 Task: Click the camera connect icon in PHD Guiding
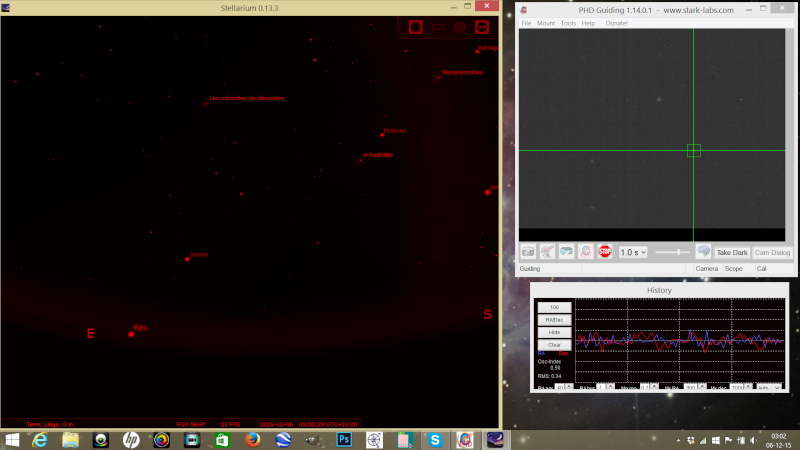528,252
